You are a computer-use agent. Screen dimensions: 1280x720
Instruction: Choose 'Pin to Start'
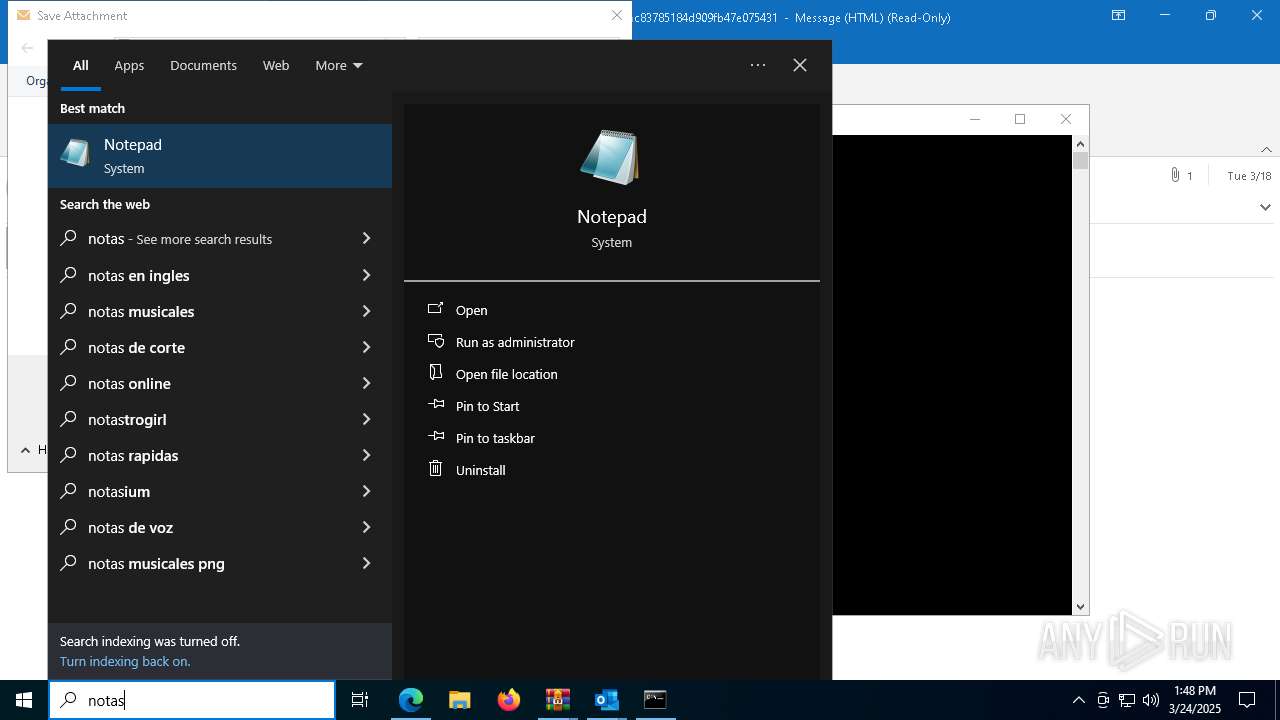click(488, 406)
